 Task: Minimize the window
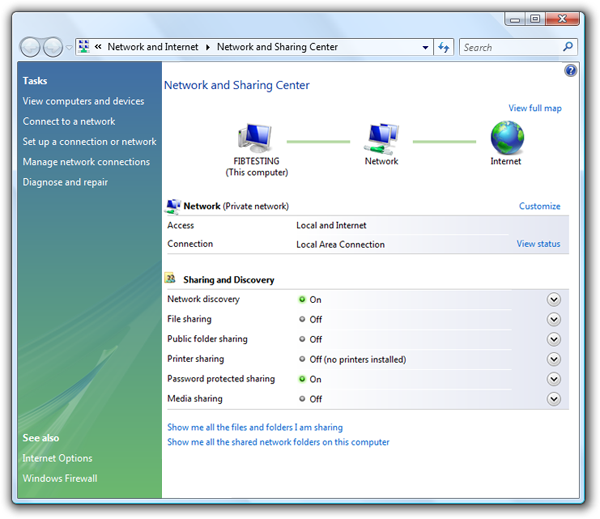[515, 19]
